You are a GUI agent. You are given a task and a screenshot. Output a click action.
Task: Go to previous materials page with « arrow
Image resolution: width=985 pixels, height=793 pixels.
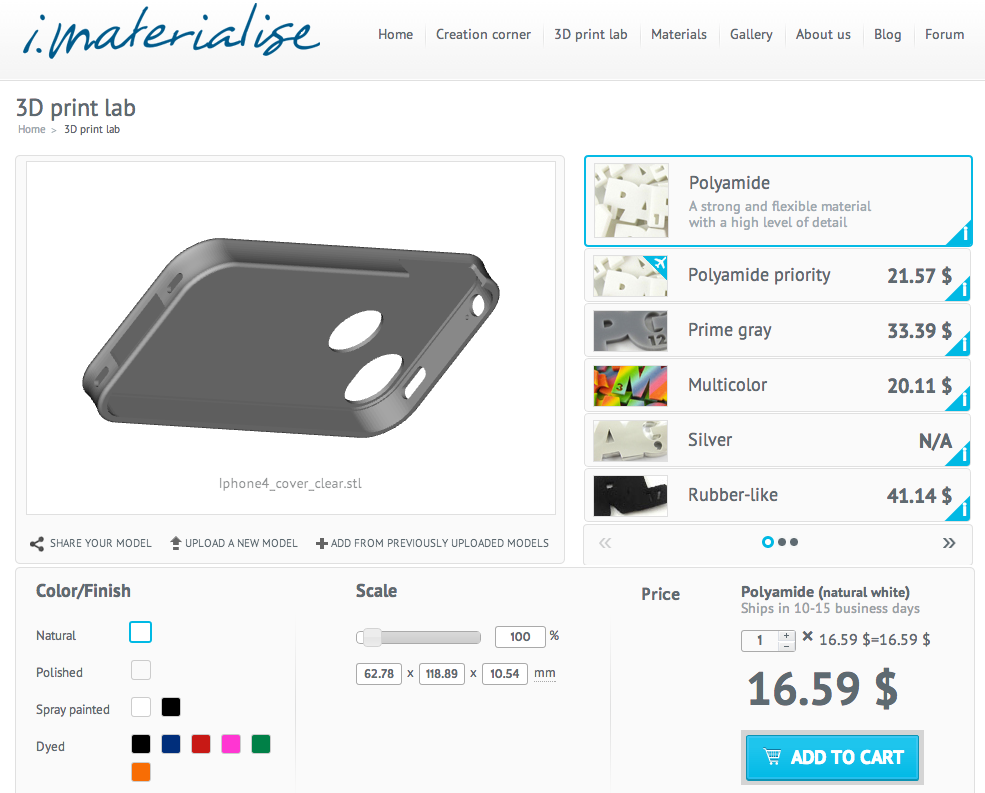(x=605, y=543)
